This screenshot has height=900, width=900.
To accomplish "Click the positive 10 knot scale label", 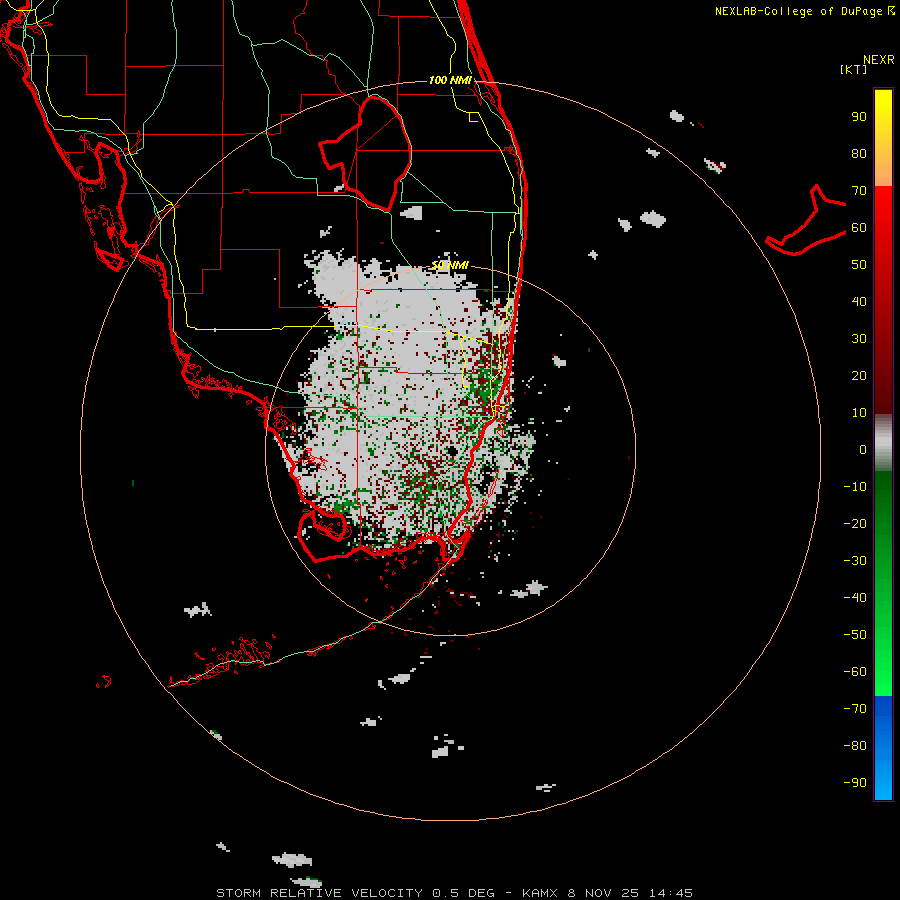I will click(859, 413).
